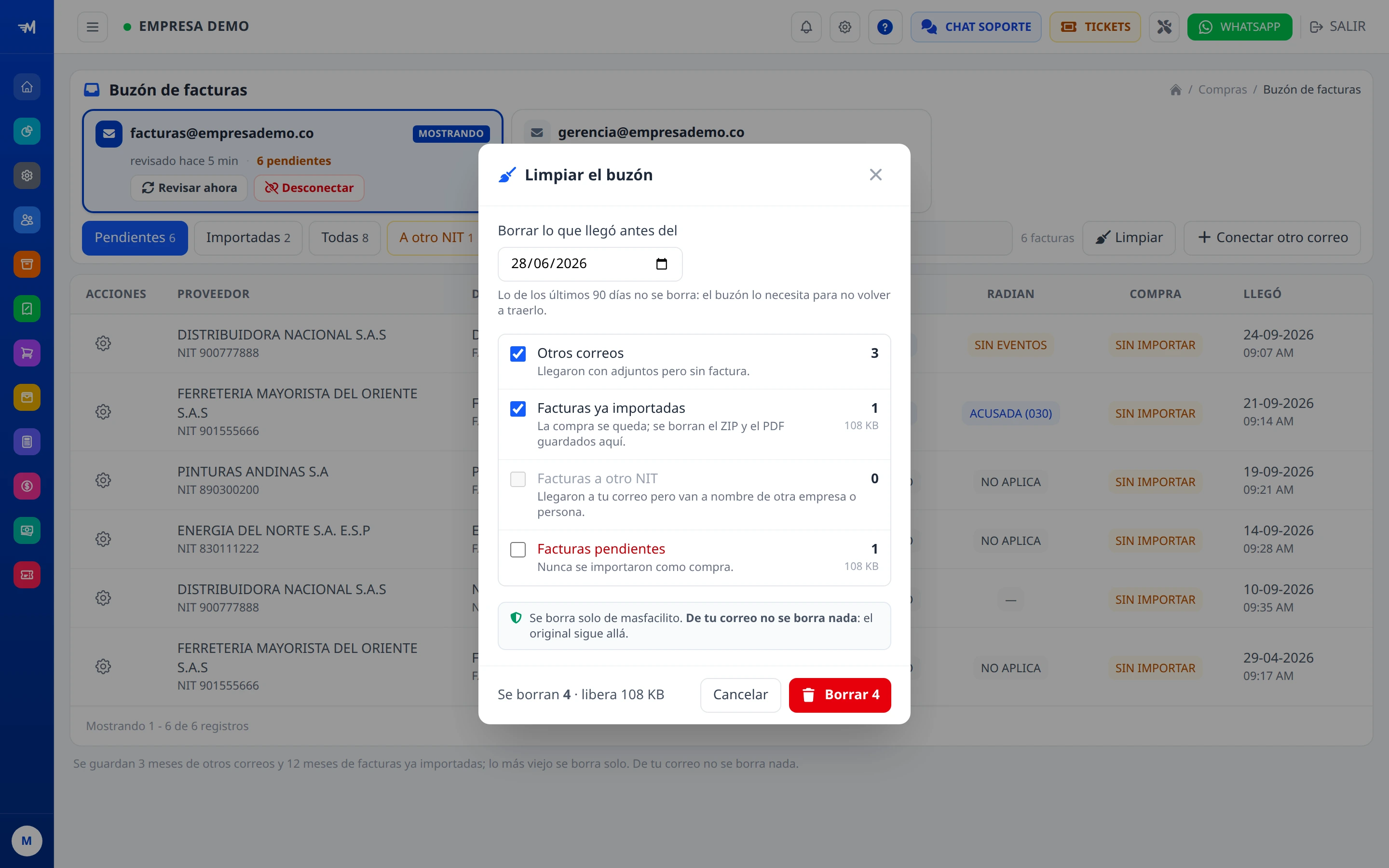This screenshot has width=1389, height=868.
Task: Click the red Borrar 4 button
Action: [840, 695]
